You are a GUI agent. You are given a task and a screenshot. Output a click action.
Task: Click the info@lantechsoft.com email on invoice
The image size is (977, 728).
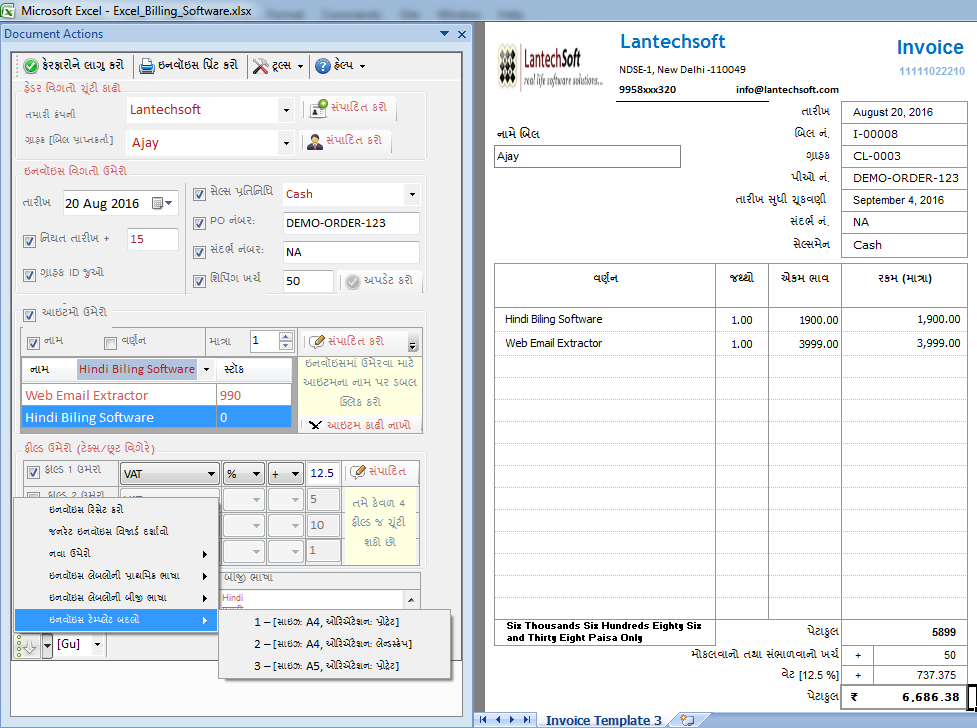[x=787, y=90]
